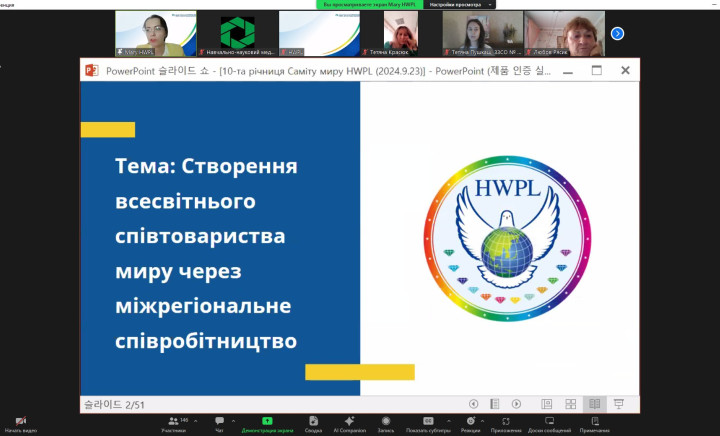Click the Record circle icon

[x=386, y=421]
